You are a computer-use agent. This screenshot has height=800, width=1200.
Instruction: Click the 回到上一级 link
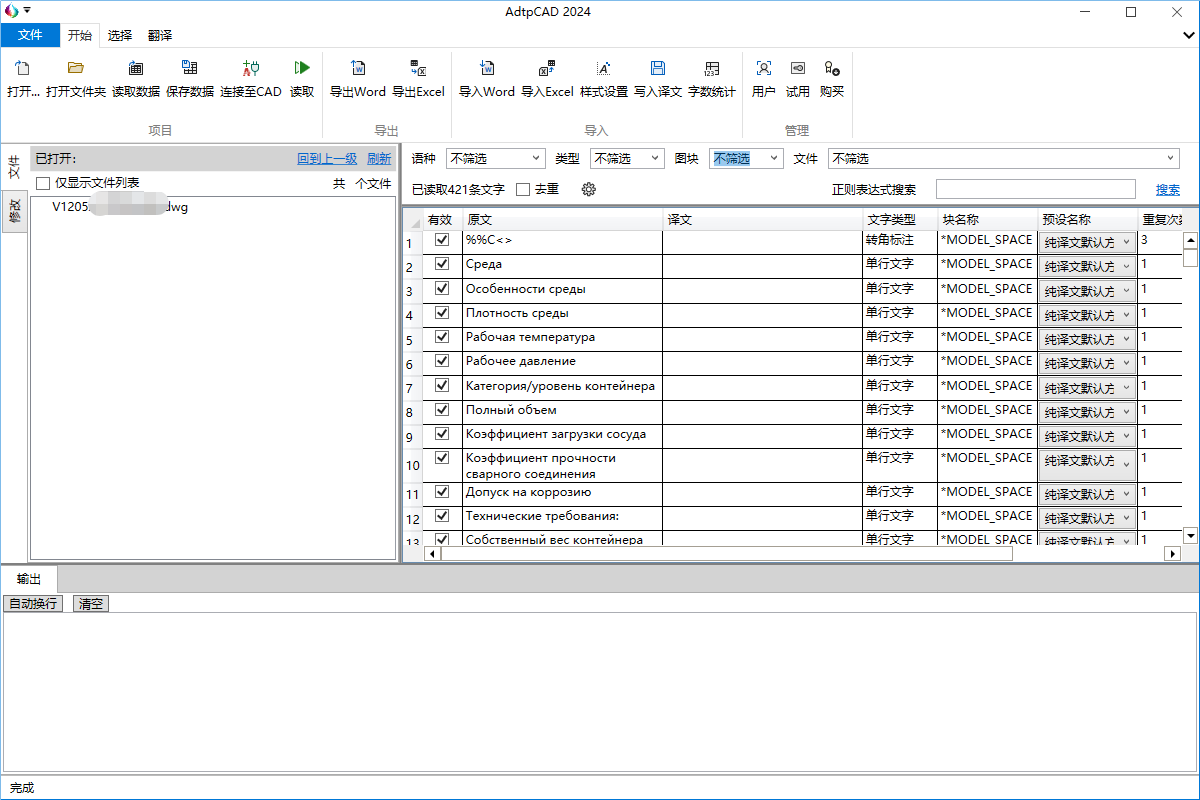(x=327, y=158)
